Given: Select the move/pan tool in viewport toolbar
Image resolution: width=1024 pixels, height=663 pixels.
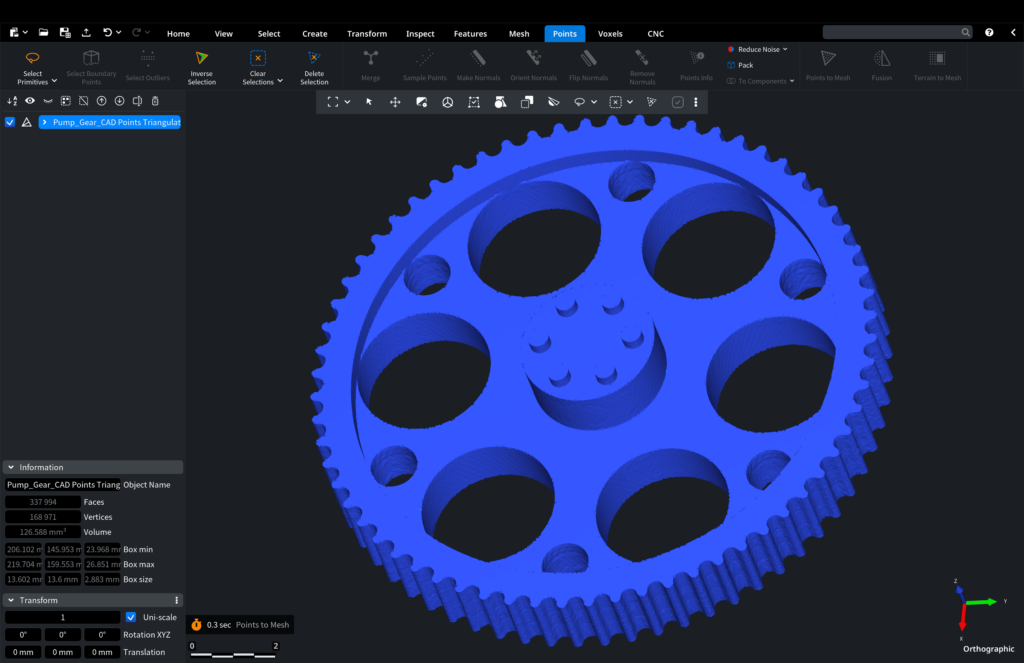Looking at the screenshot, I should 395,102.
